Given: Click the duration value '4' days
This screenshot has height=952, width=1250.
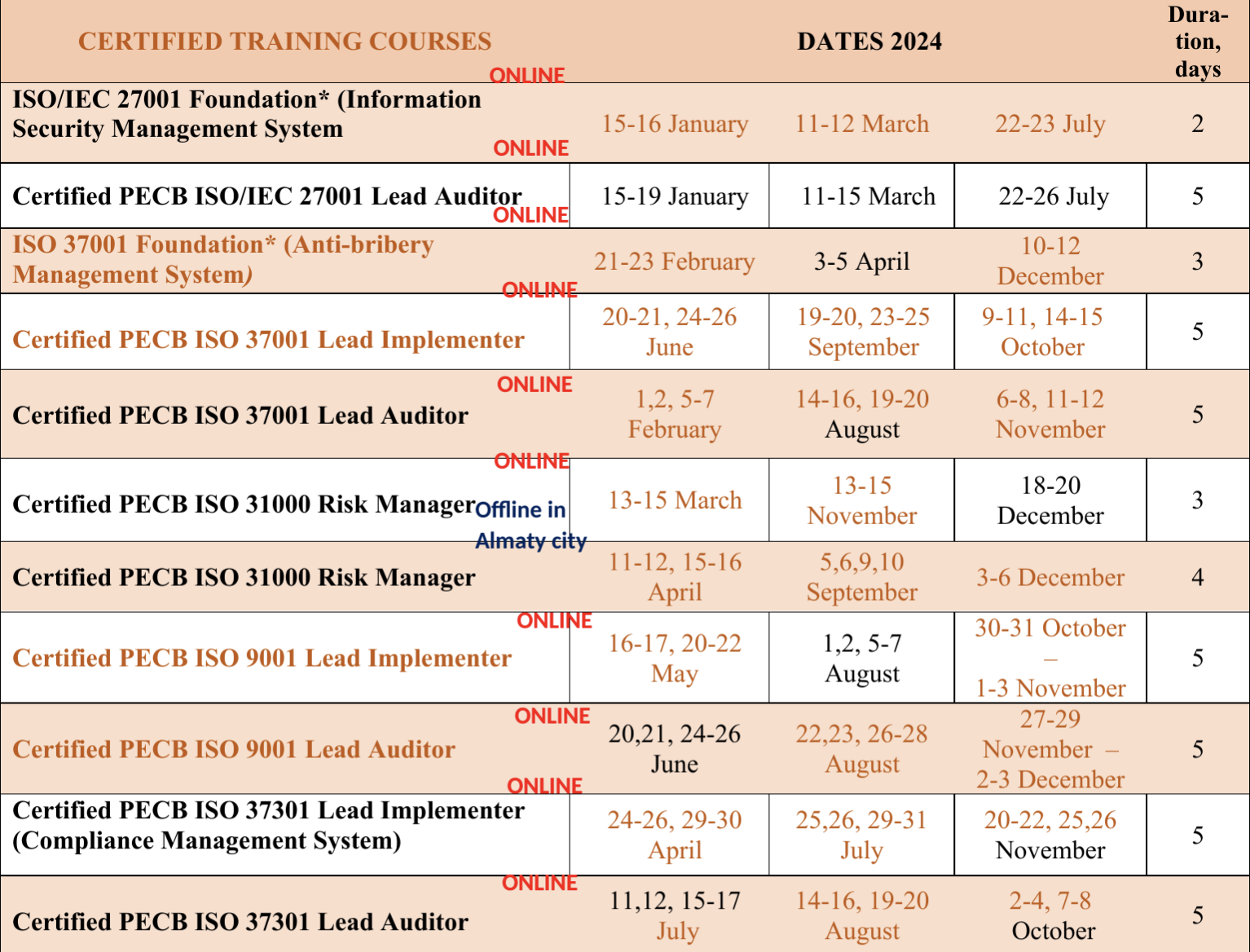Looking at the screenshot, I should coord(1198,578).
